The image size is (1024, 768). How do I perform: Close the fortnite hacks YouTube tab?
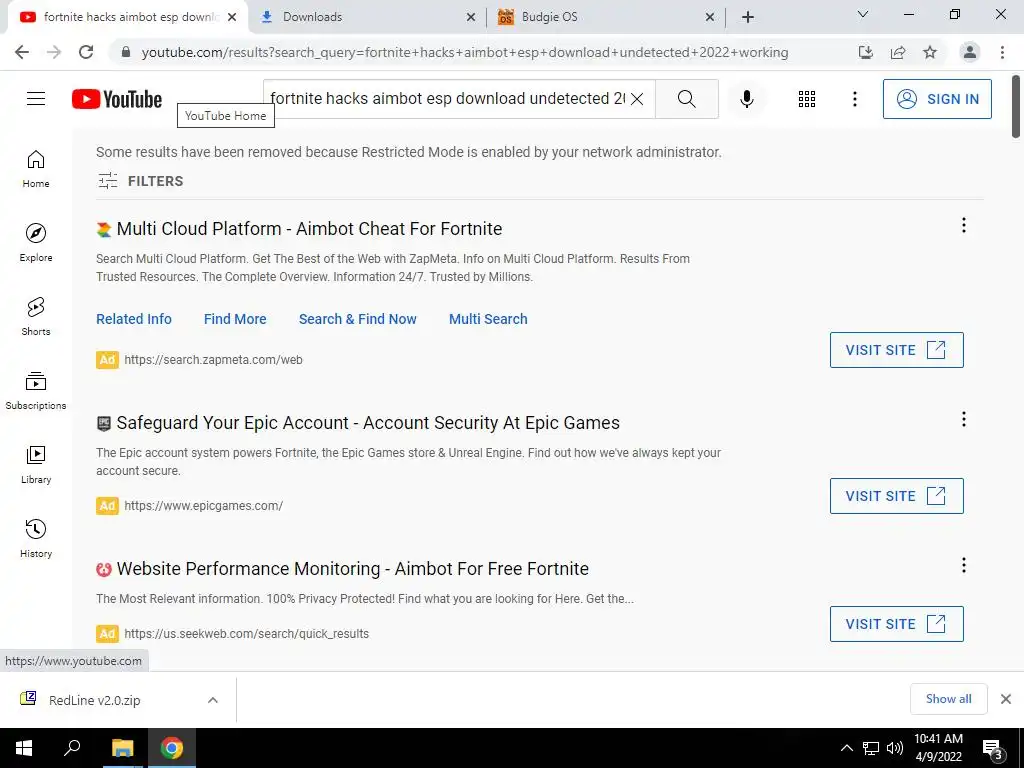(x=232, y=17)
